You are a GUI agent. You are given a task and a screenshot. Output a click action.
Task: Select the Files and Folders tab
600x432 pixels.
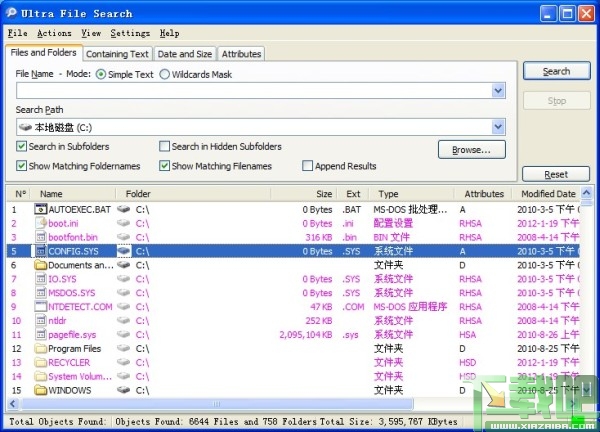coord(44,52)
